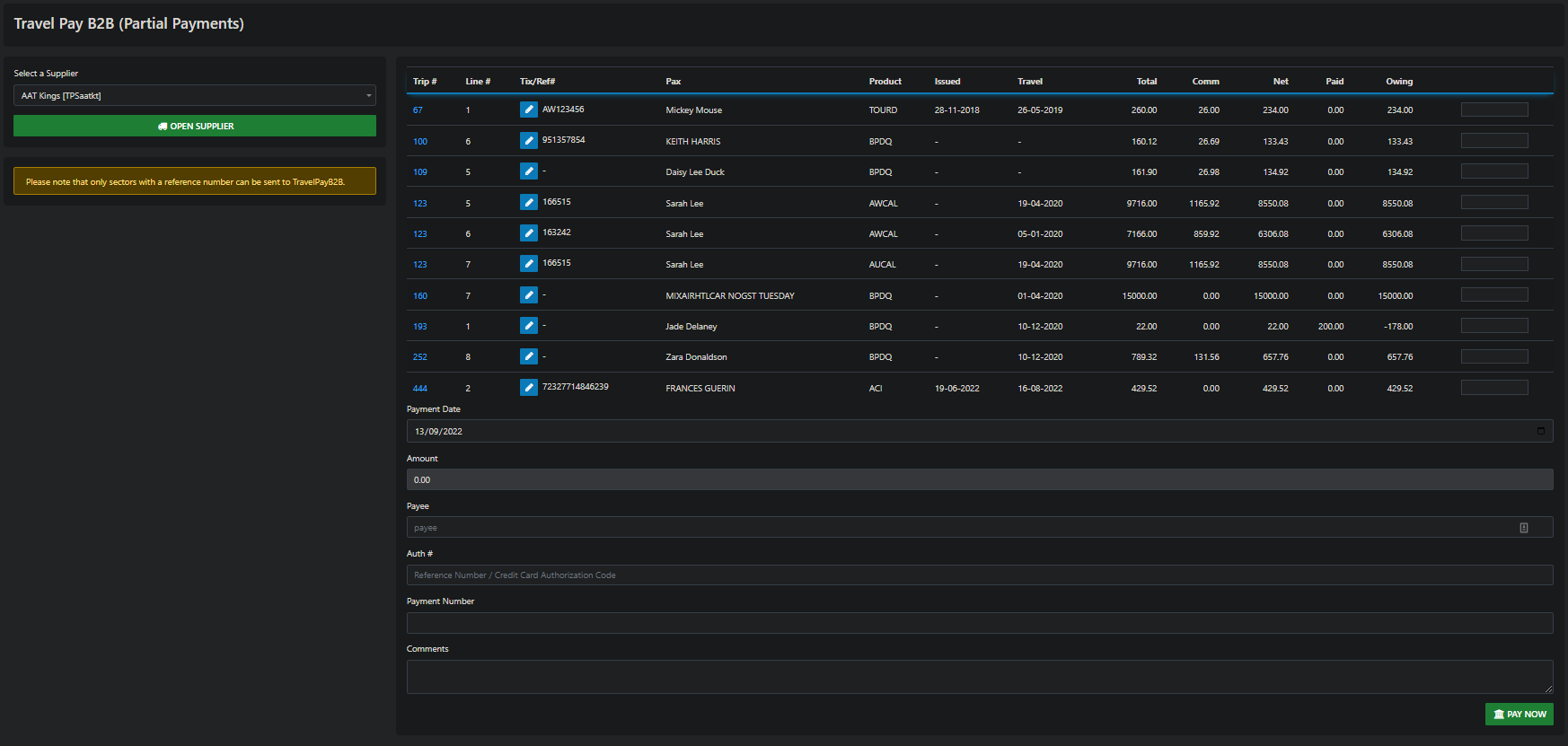Click the contact icon in Payee field
The image size is (1568, 746).
pos(1523,528)
